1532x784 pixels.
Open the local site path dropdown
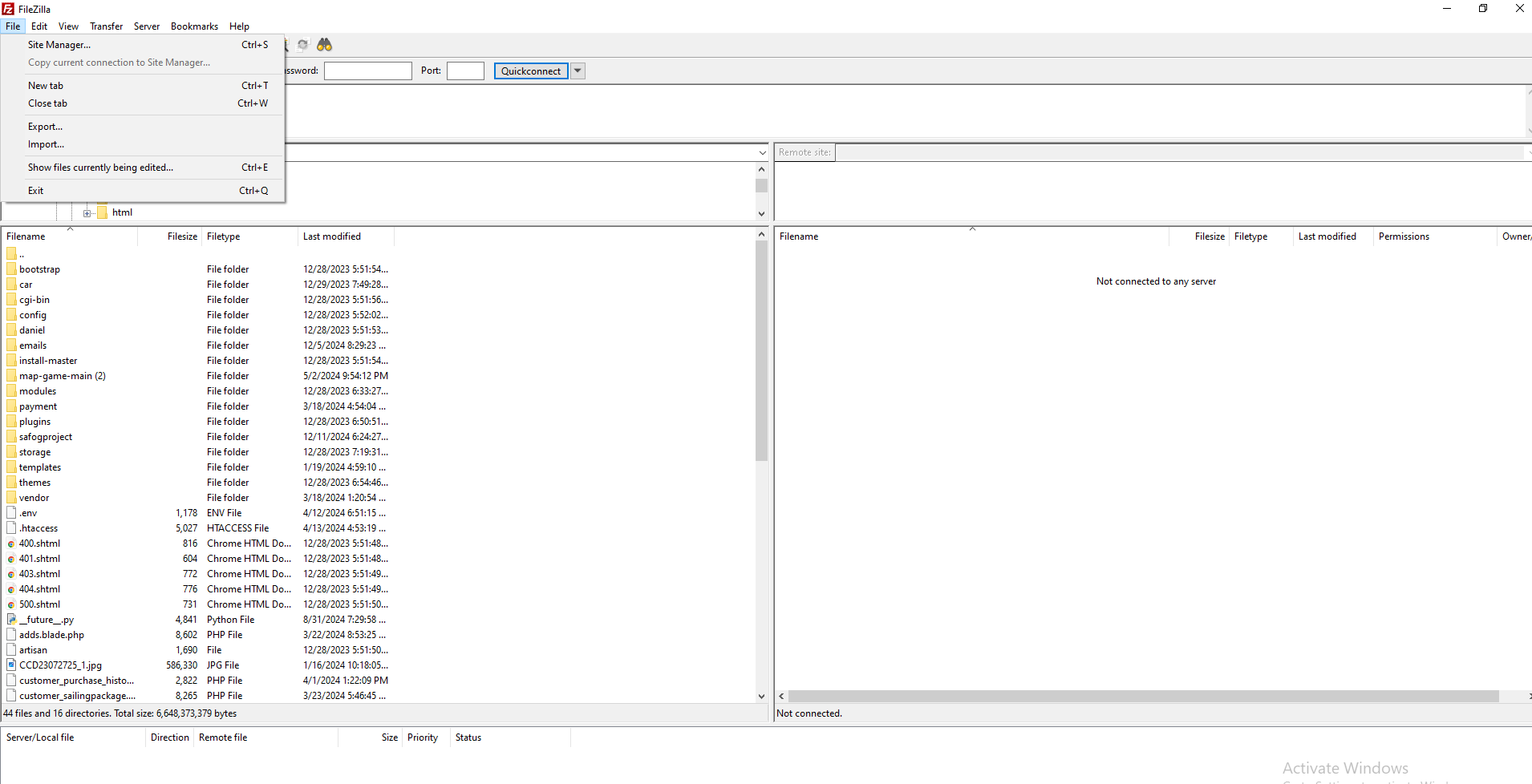[x=762, y=152]
